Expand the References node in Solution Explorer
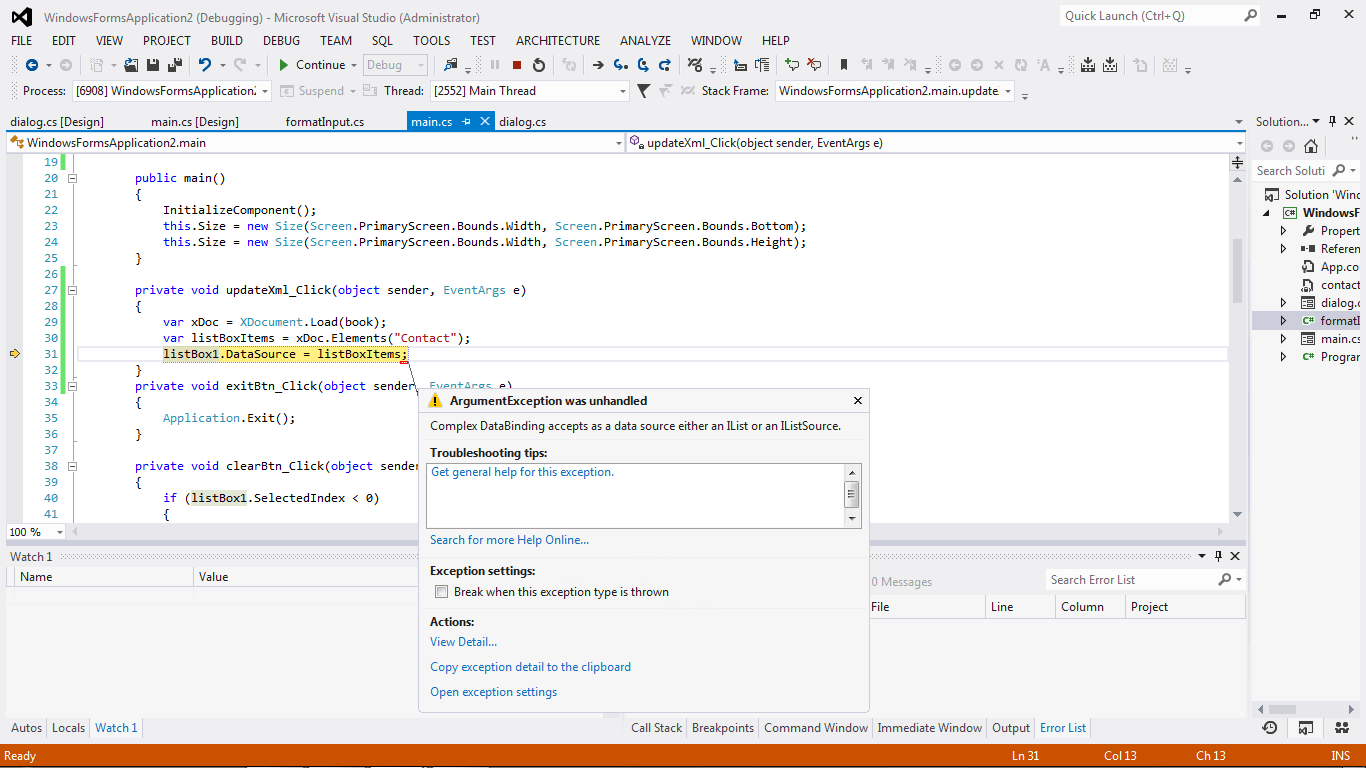This screenshot has height=768, width=1366. 1284,249
